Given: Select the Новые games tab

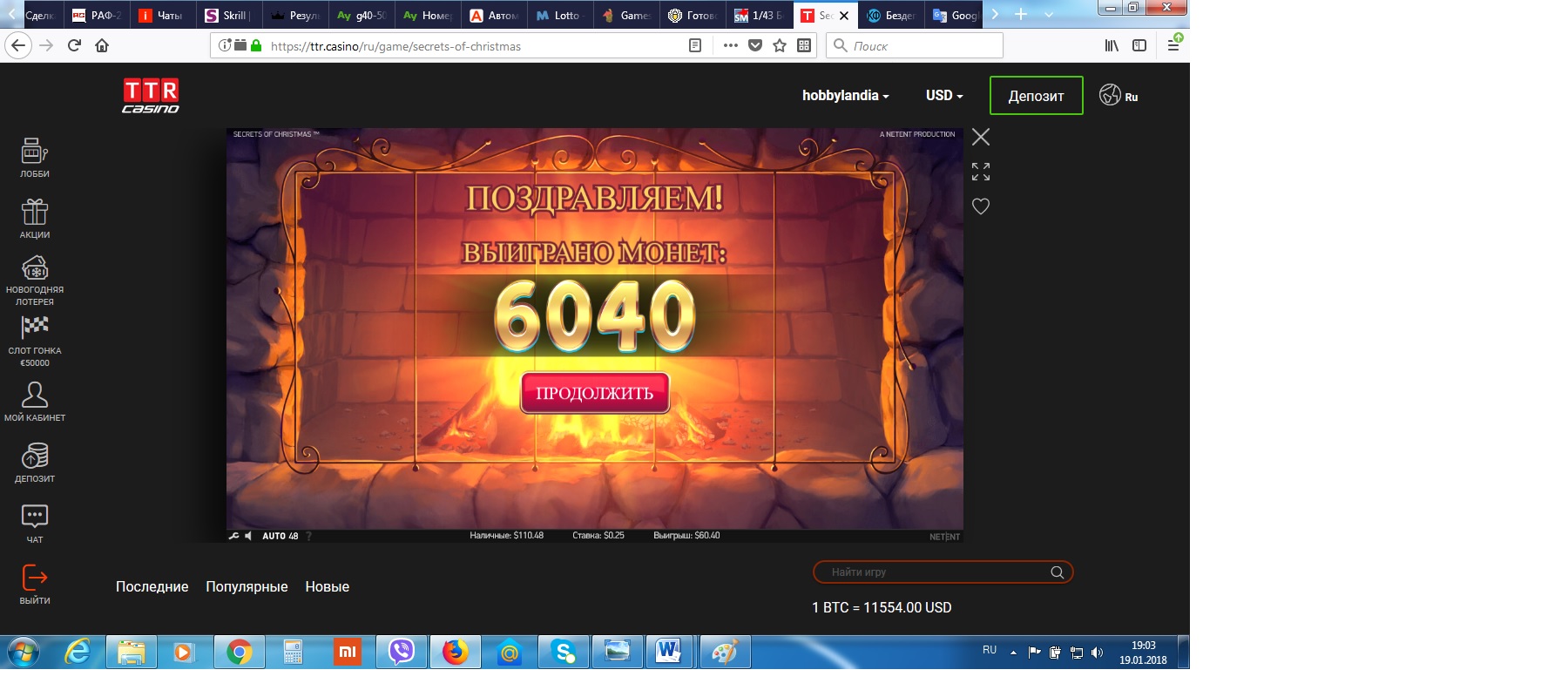Looking at the screenshot, I should coord(327,587).
